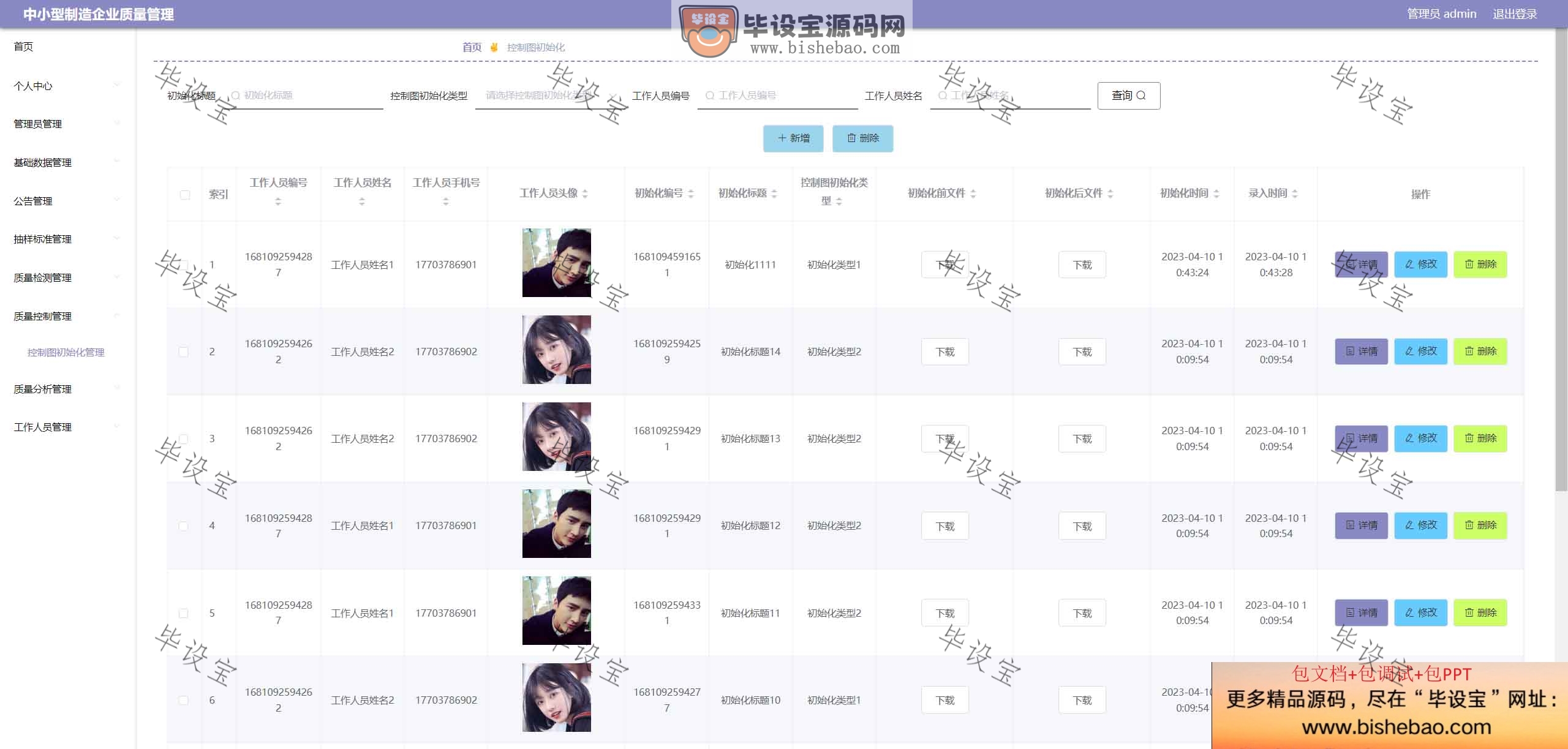Sort the 录入时间 column

pyautogui.click(x=1295, y=194)
